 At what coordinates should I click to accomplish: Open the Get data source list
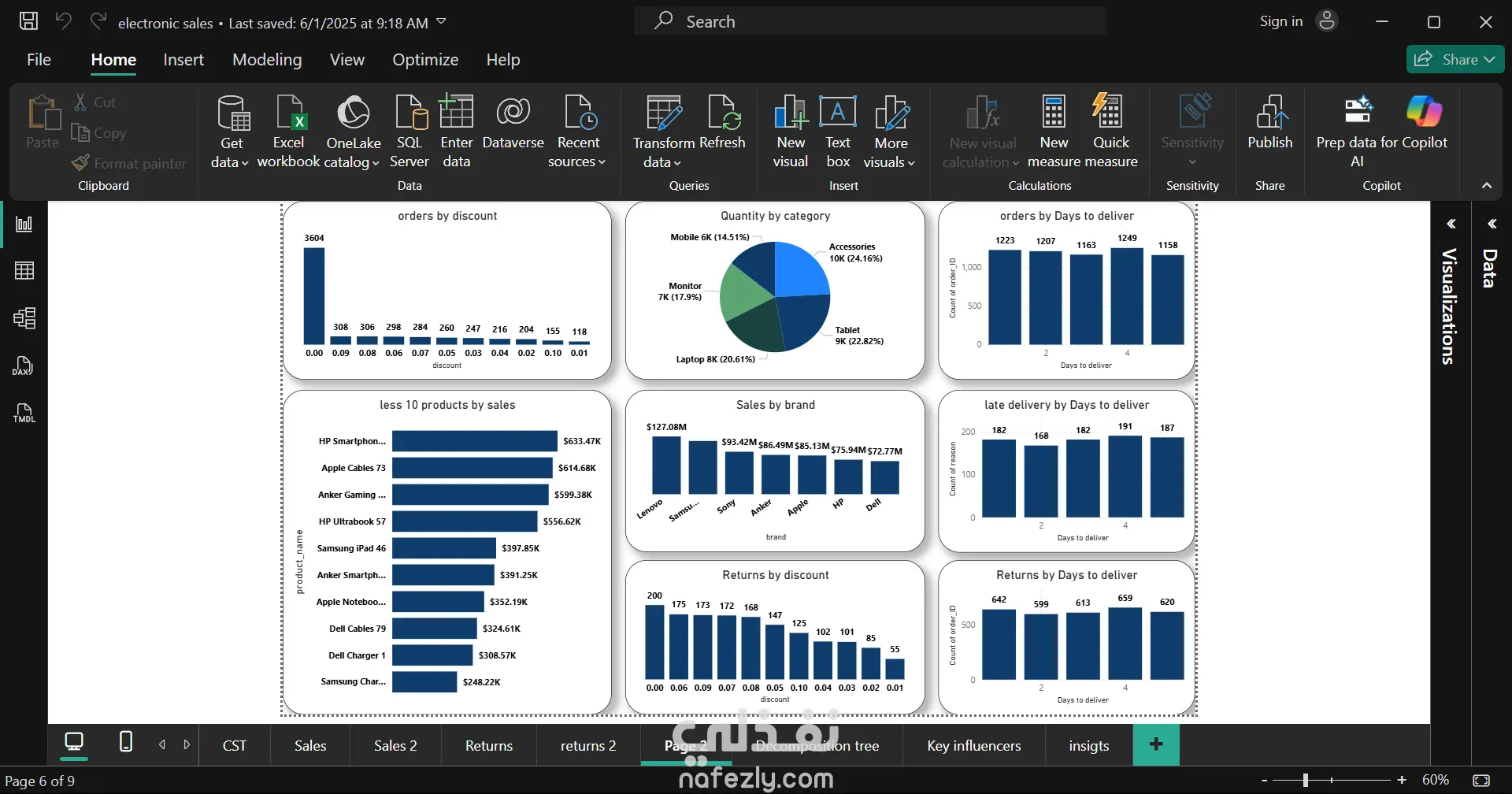click(x=231, y=132)
